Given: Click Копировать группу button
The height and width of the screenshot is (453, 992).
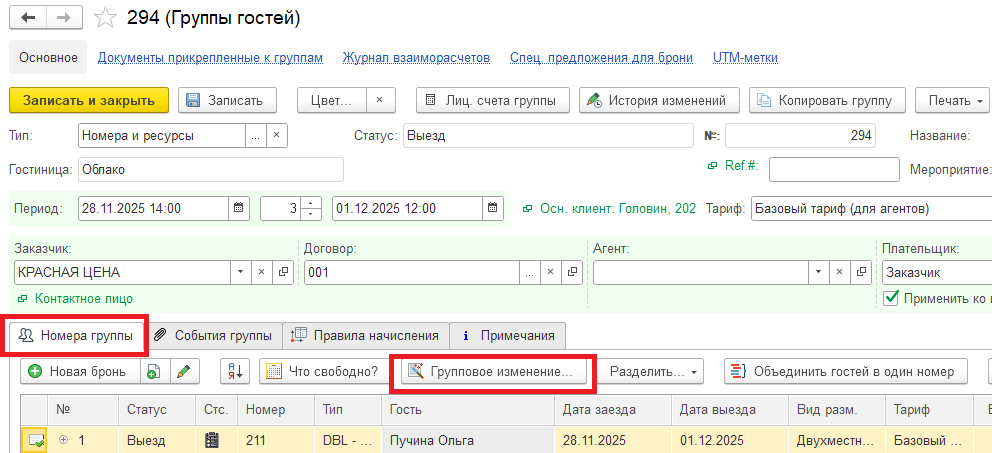Looking at the screenshot, I should click(x=828, y=100).
